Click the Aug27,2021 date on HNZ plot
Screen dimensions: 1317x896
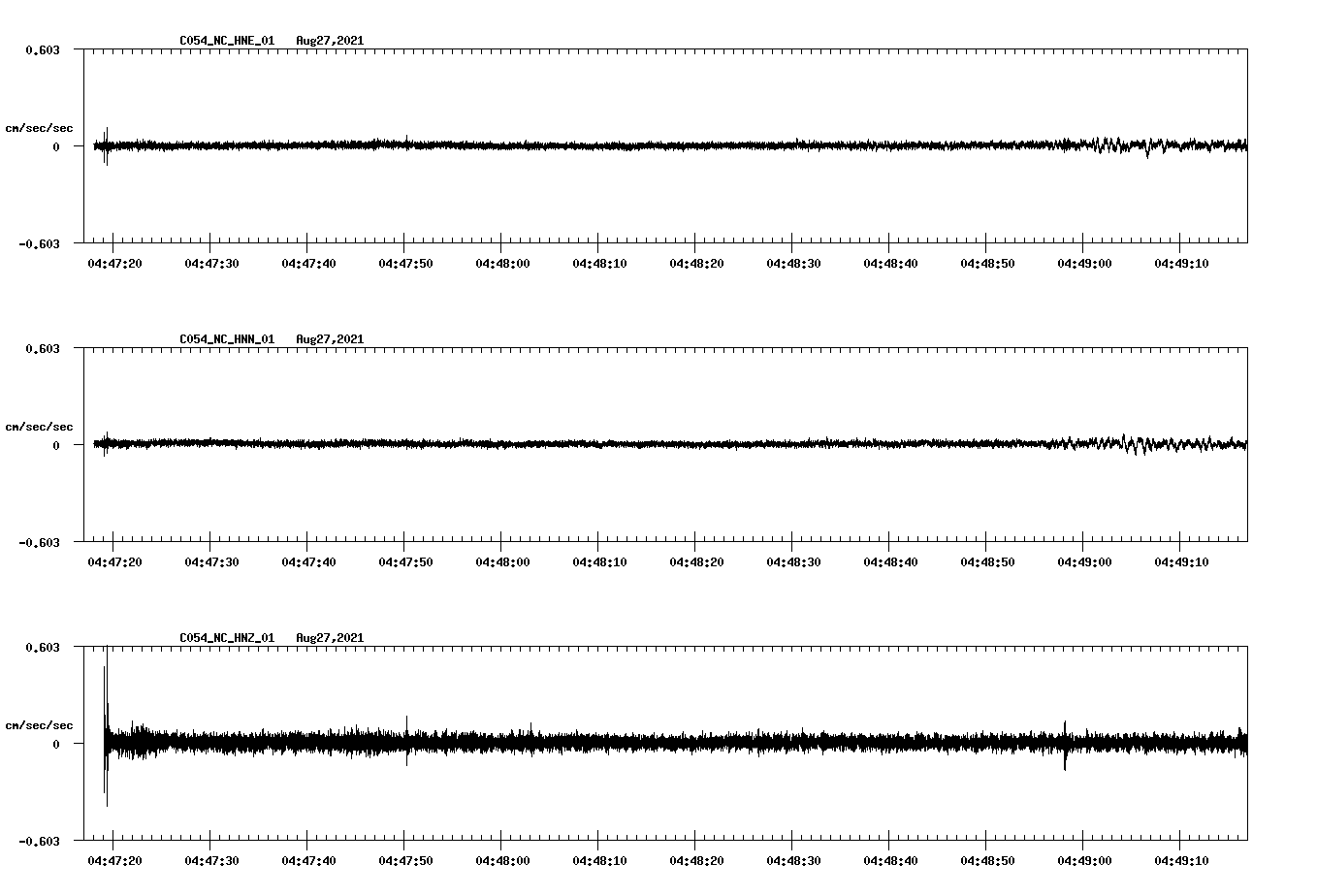(x=330, y=638)
